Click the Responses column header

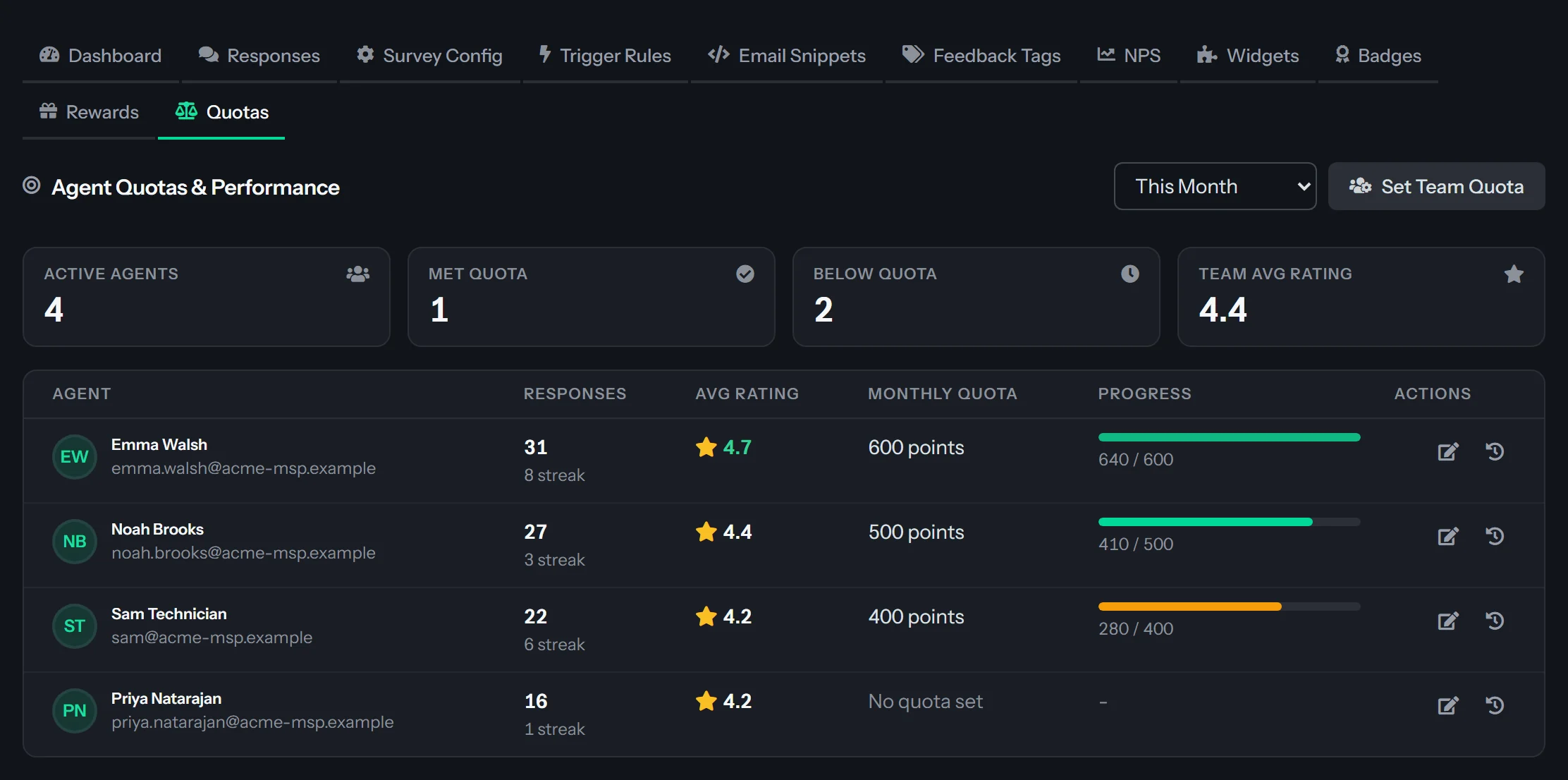click(x=575, y=394)
